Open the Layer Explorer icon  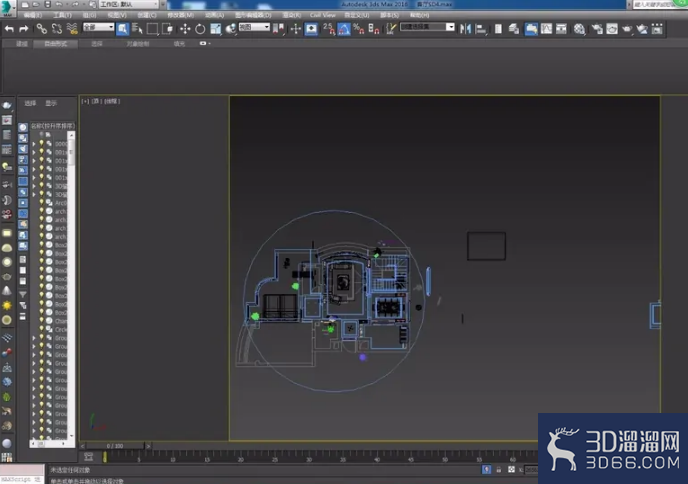coord(514,29)
